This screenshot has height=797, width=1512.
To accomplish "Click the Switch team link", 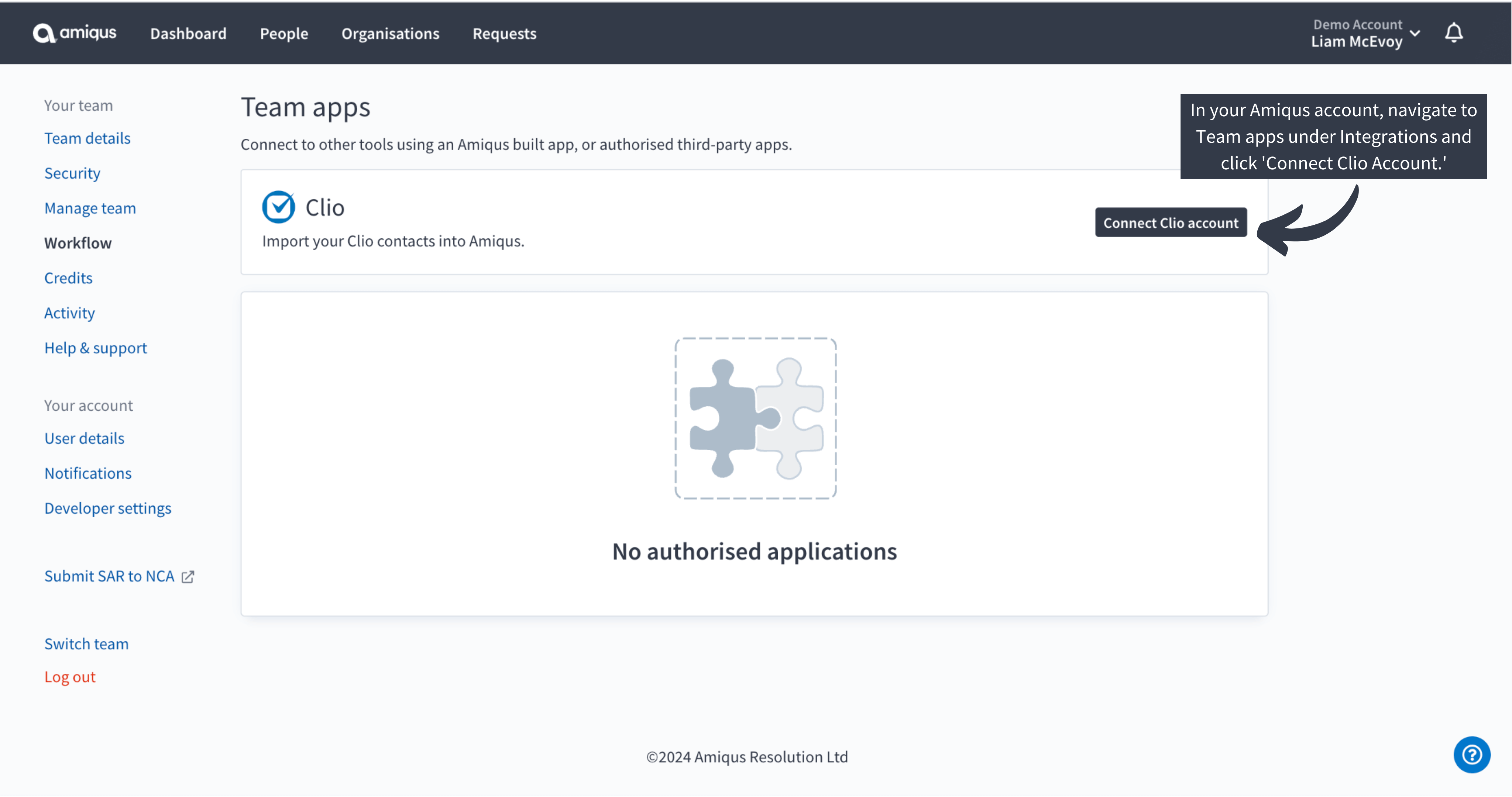I will click(x=86, y=644).
